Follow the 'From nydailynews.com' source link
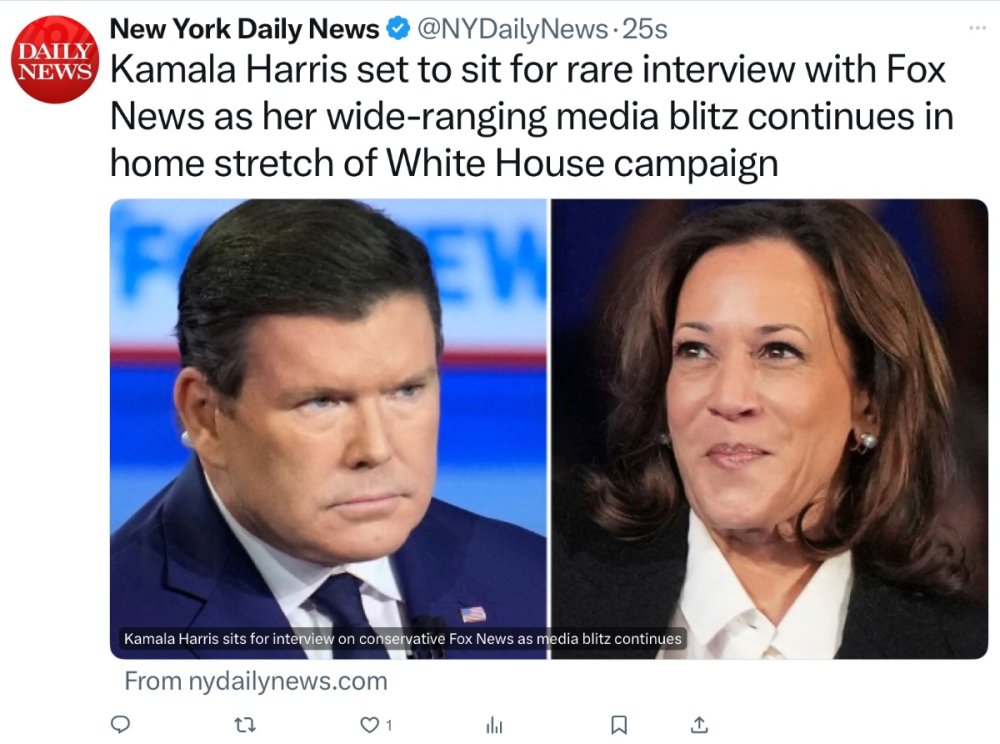This screenshot has height=744, width=1000. [x=255, y=681]
